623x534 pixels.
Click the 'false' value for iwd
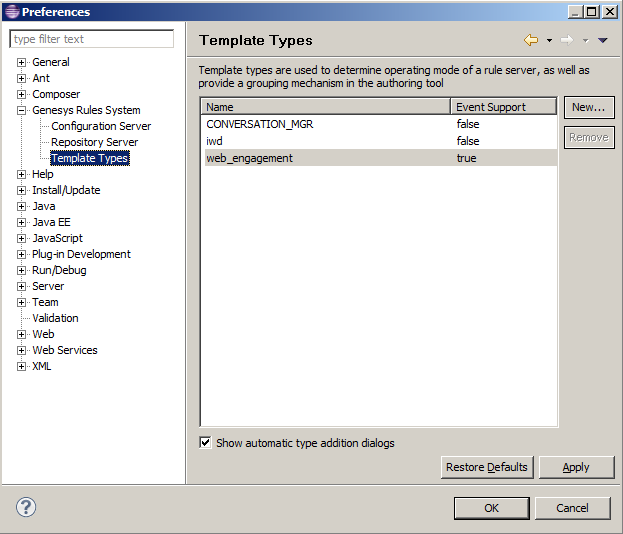(468, 141)
